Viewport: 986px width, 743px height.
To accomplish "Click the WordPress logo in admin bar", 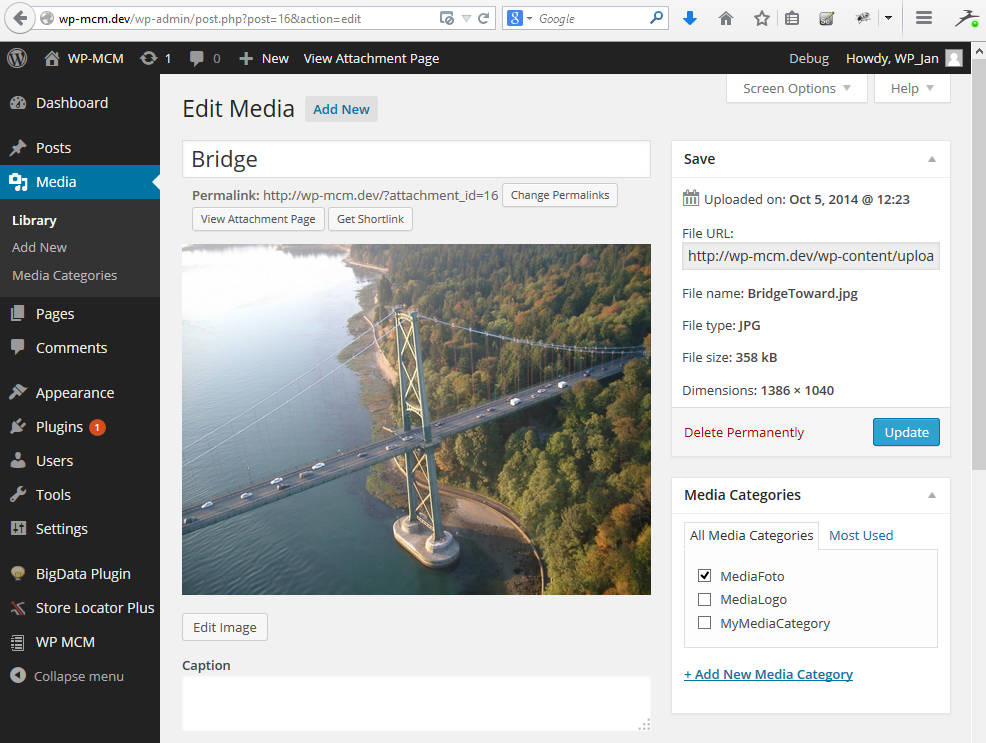I will coord(17,58).
